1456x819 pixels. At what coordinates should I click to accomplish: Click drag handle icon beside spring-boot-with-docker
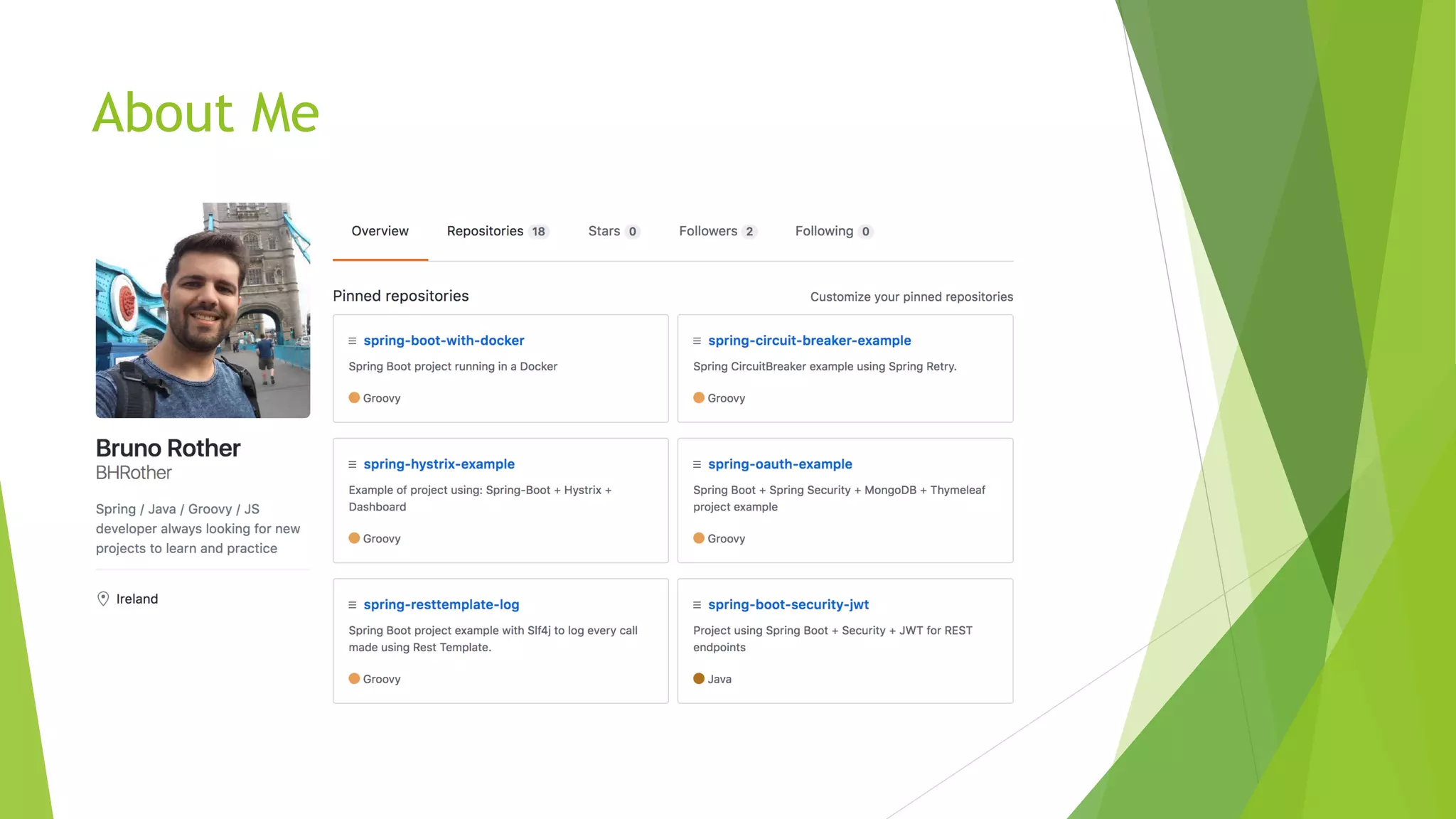(x=352, y=341)
